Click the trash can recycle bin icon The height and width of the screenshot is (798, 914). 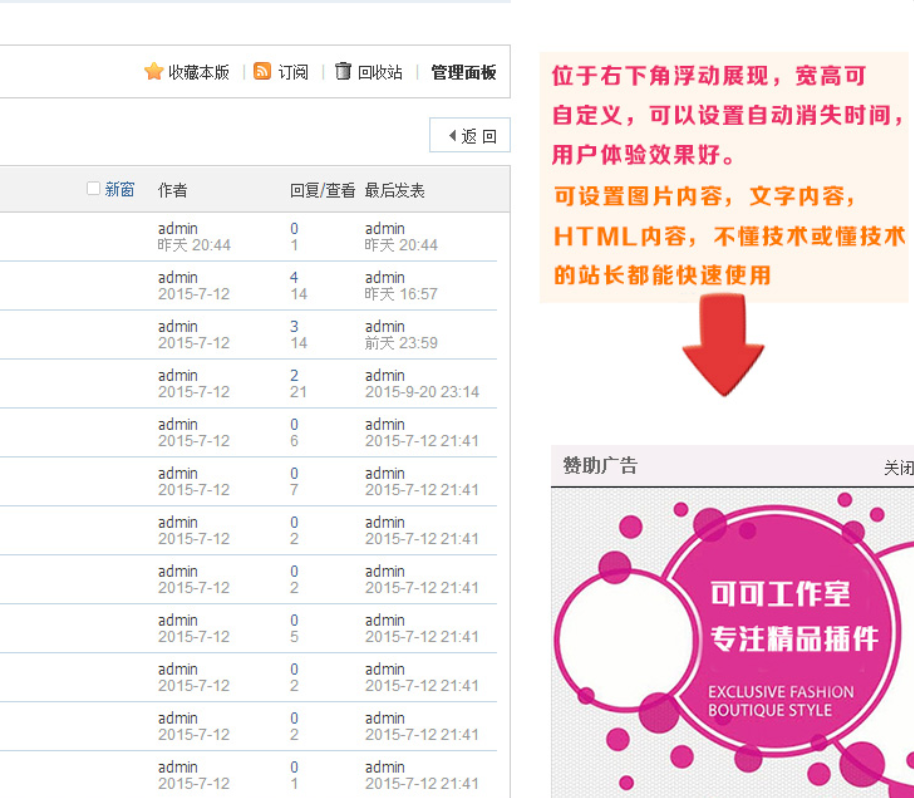point(343,71)
